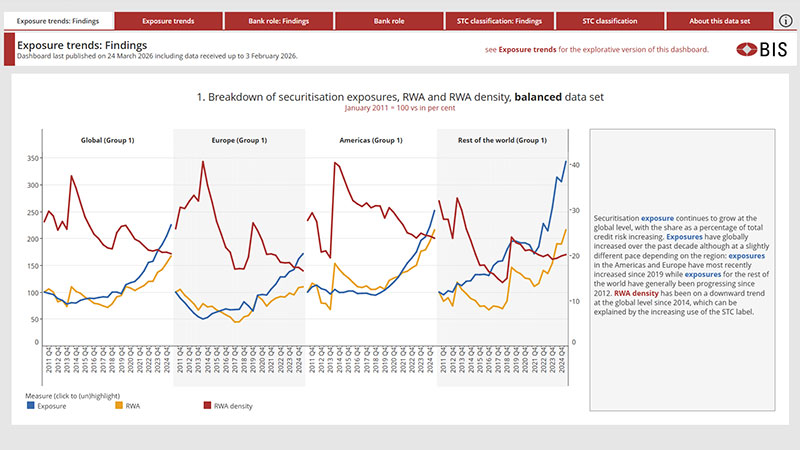Click 'Measure (click to (un)highlight)' legend title
The height and width of the screenshot is (450, 800).
(x=72, y=396)
